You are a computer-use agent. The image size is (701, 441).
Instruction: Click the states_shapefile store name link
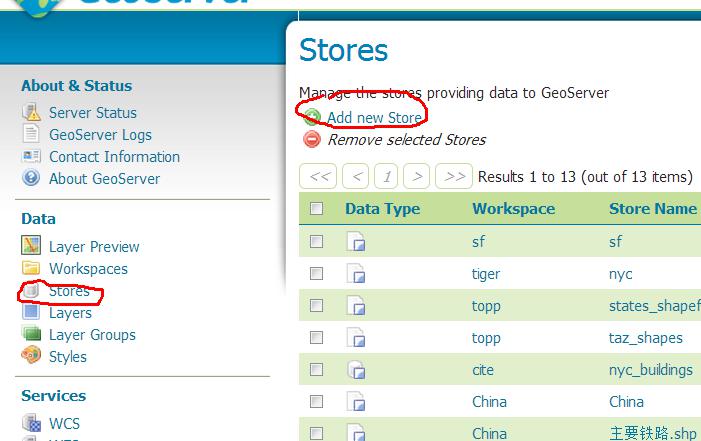[655, 306]
